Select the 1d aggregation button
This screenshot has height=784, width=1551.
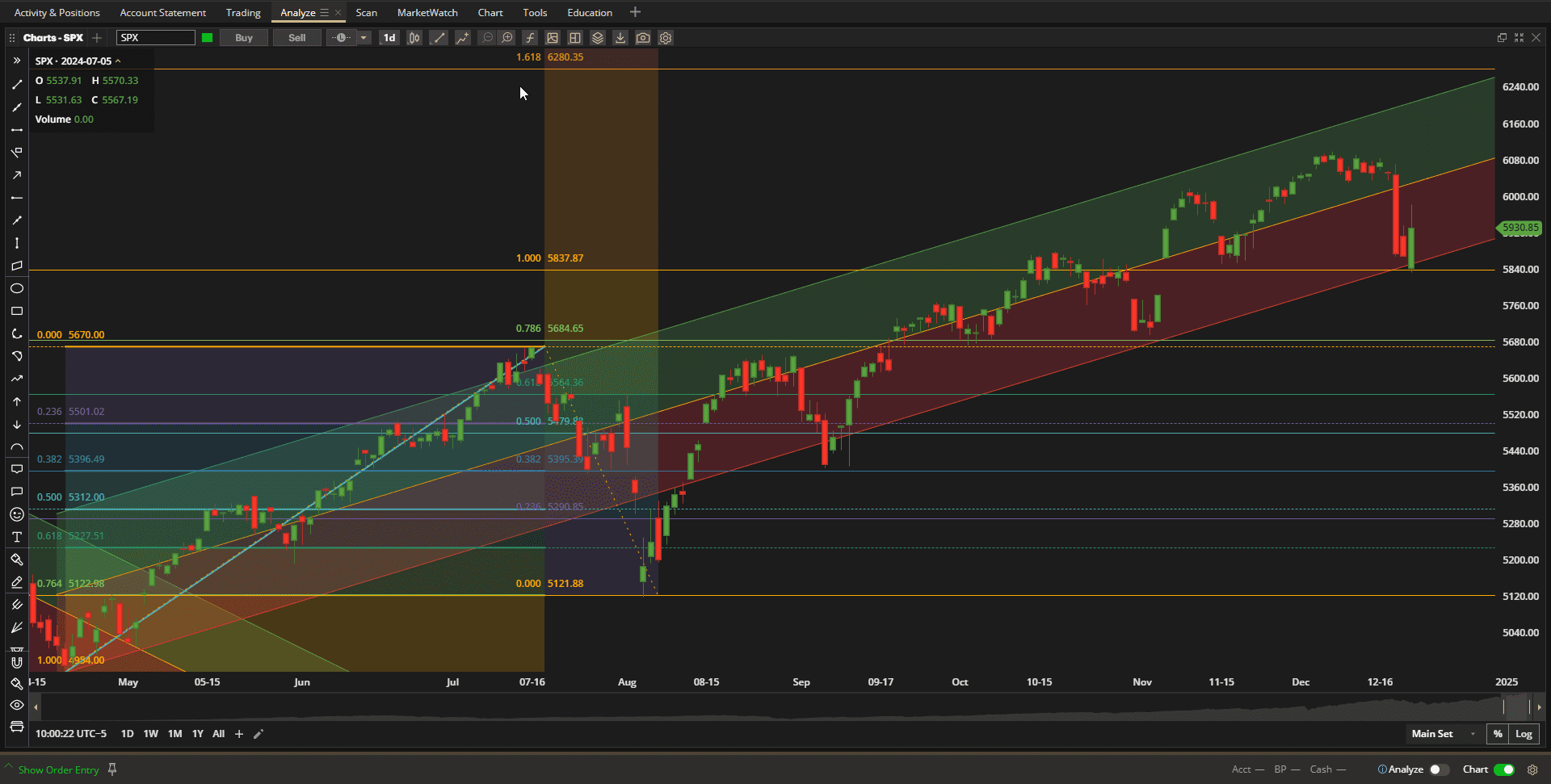point(389,38)
